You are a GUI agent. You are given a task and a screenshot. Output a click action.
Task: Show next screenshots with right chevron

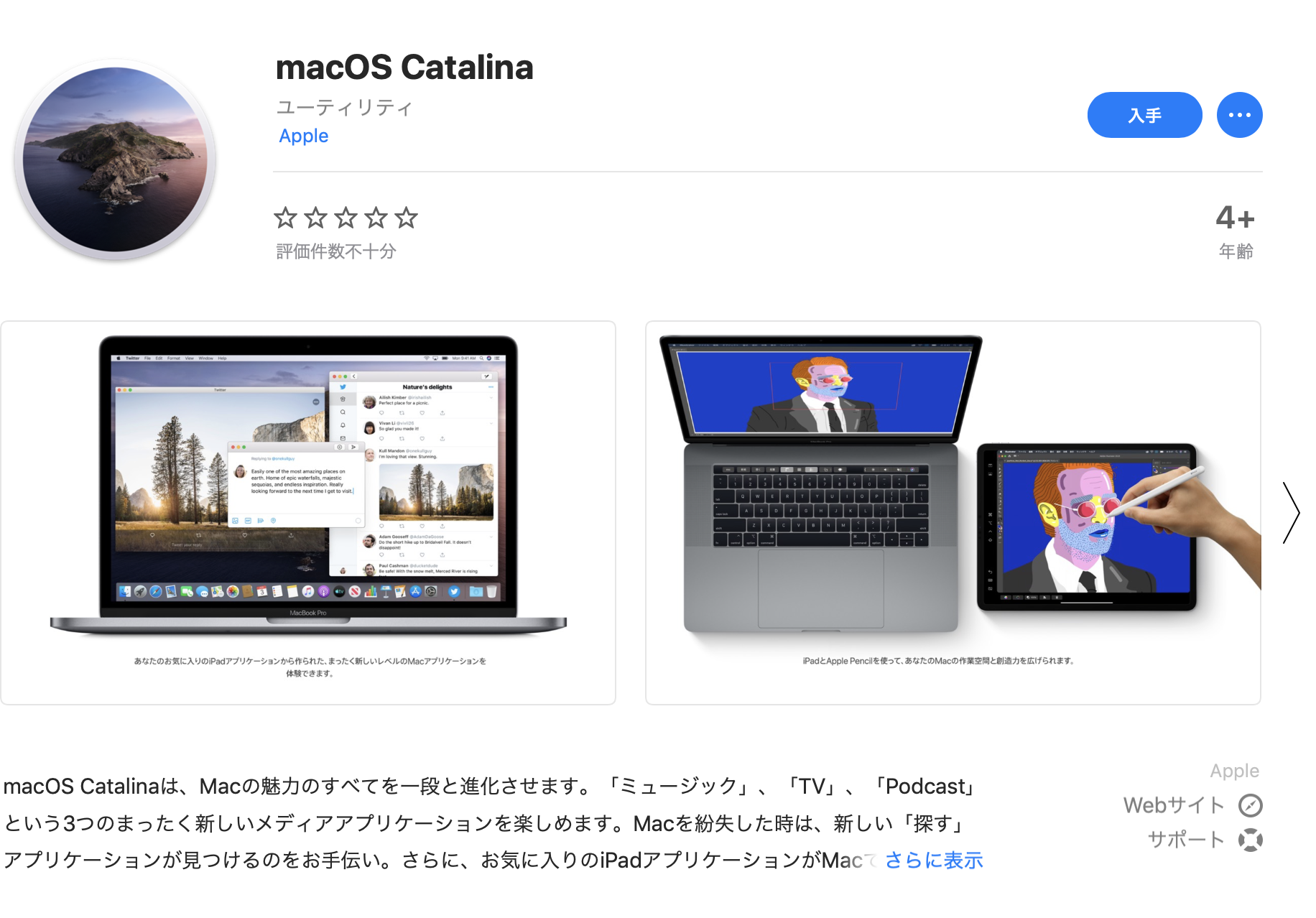click(1291, 513)
